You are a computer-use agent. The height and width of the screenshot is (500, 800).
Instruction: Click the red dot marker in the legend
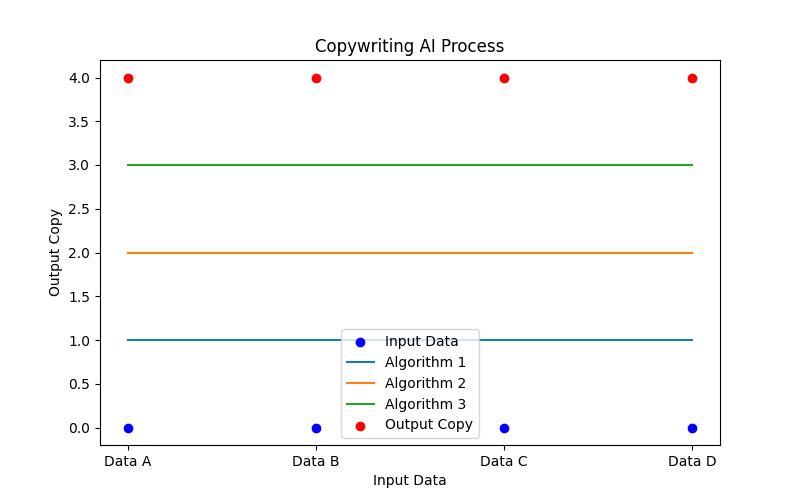pyautogui.click(x=360, y=425)
